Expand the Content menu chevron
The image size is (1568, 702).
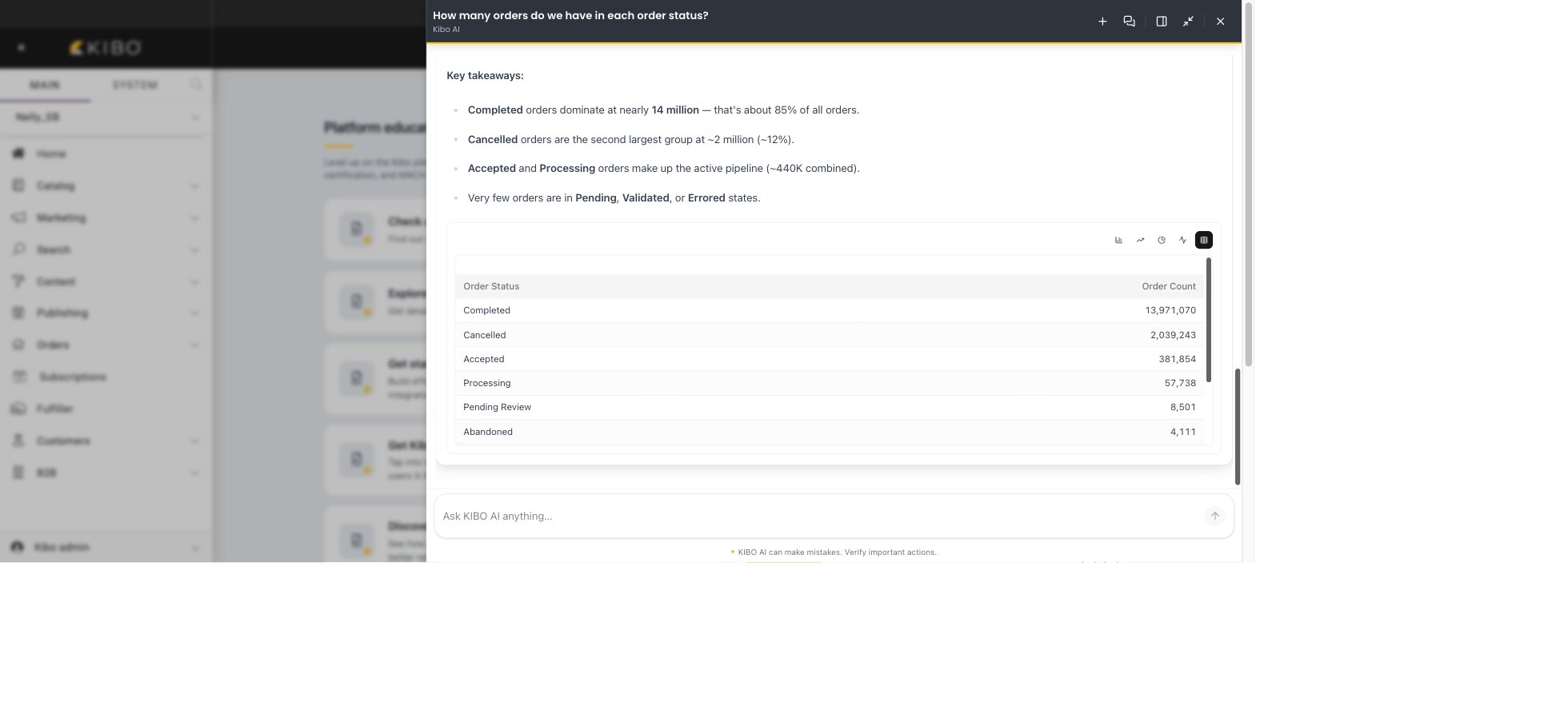click(194, 282)
